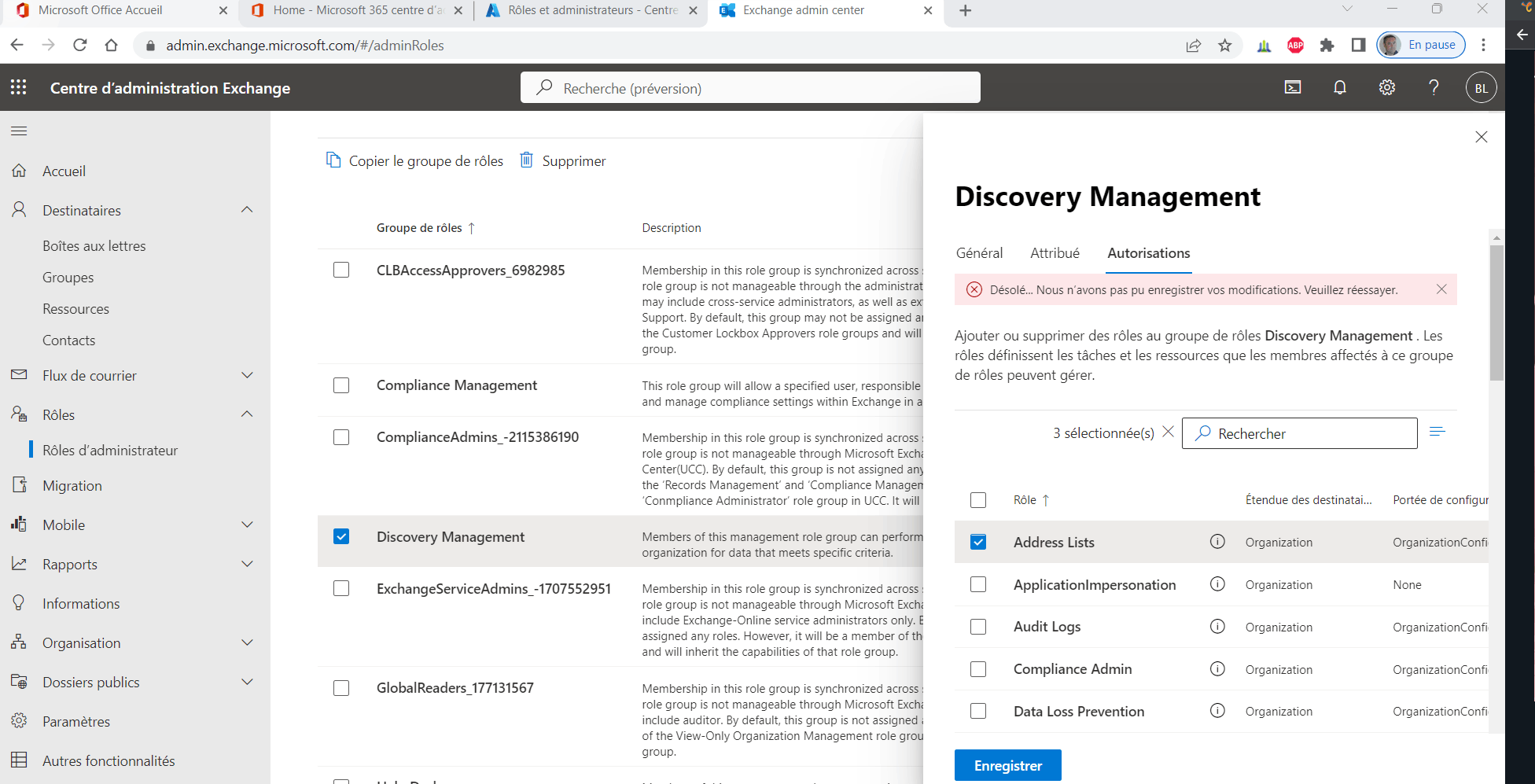Click the panel's vertical scrollbar
Image resolution: width=1535 pixels, height=784 pixels.
pos(1496,313)
